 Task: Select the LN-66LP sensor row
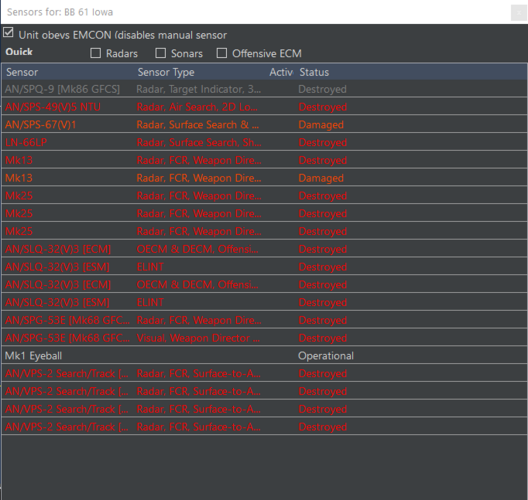[264, 143]
